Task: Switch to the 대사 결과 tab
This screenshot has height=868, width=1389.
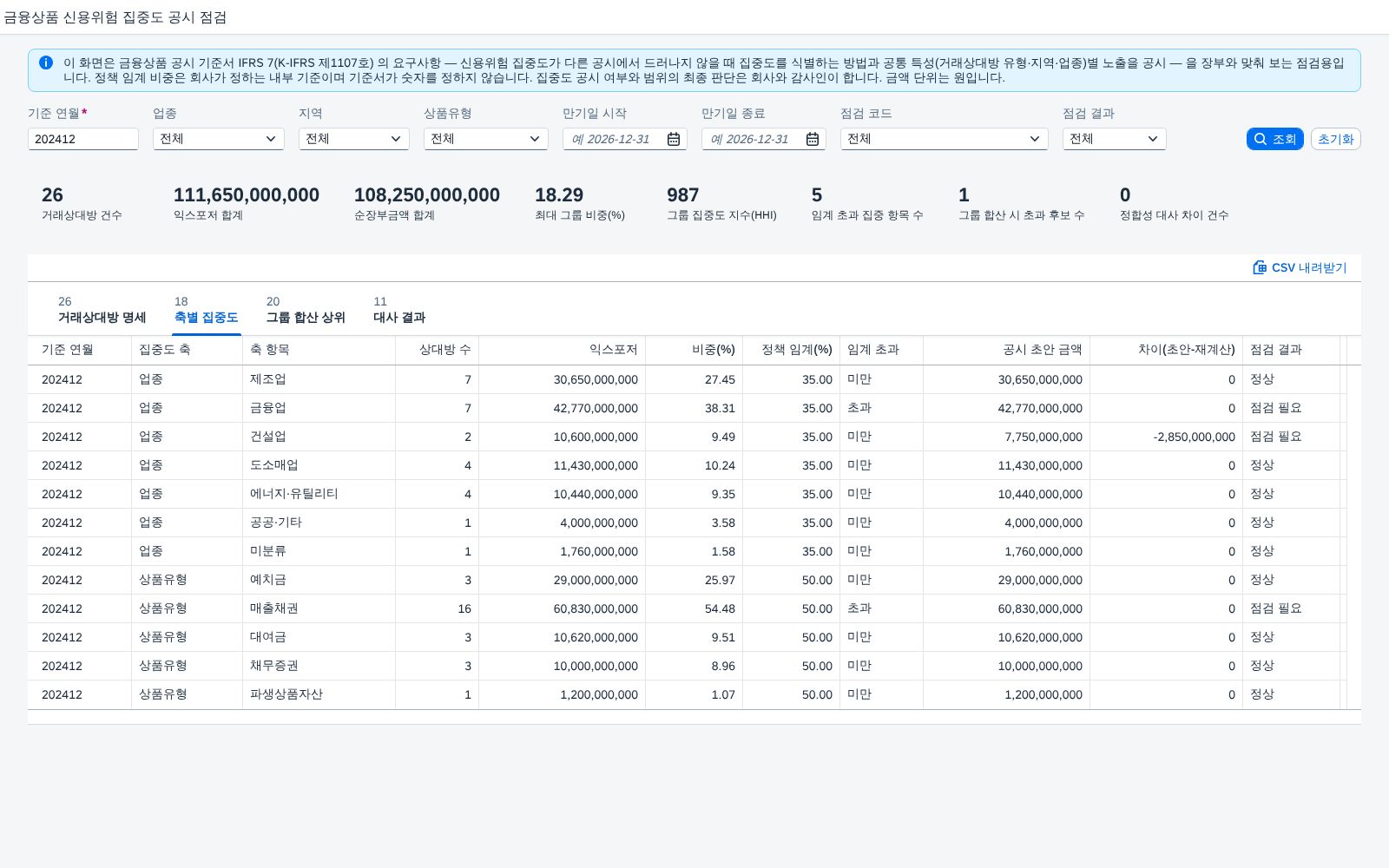Action: coord(399,310)
